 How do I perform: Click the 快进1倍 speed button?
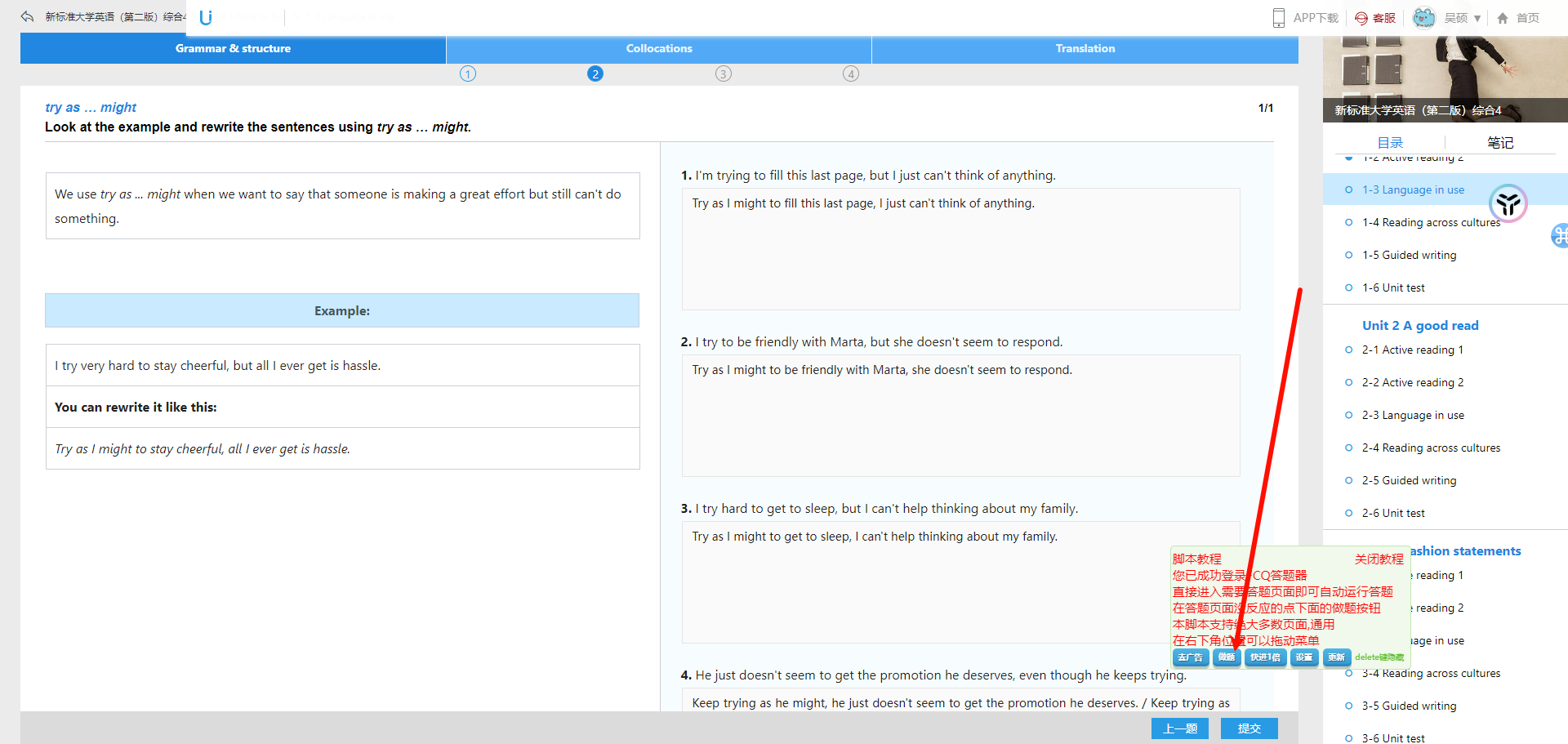coord(1265,657)
